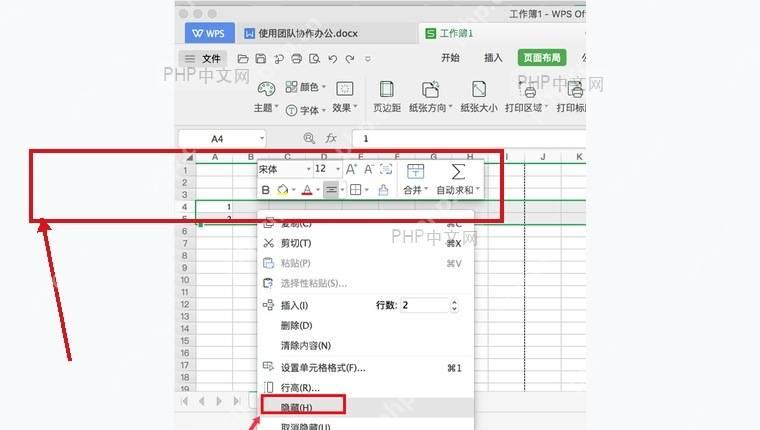Click the increase font size A+ icon
Image resolution: width=760 pixels, height=430 pixels.
point(351,169)
